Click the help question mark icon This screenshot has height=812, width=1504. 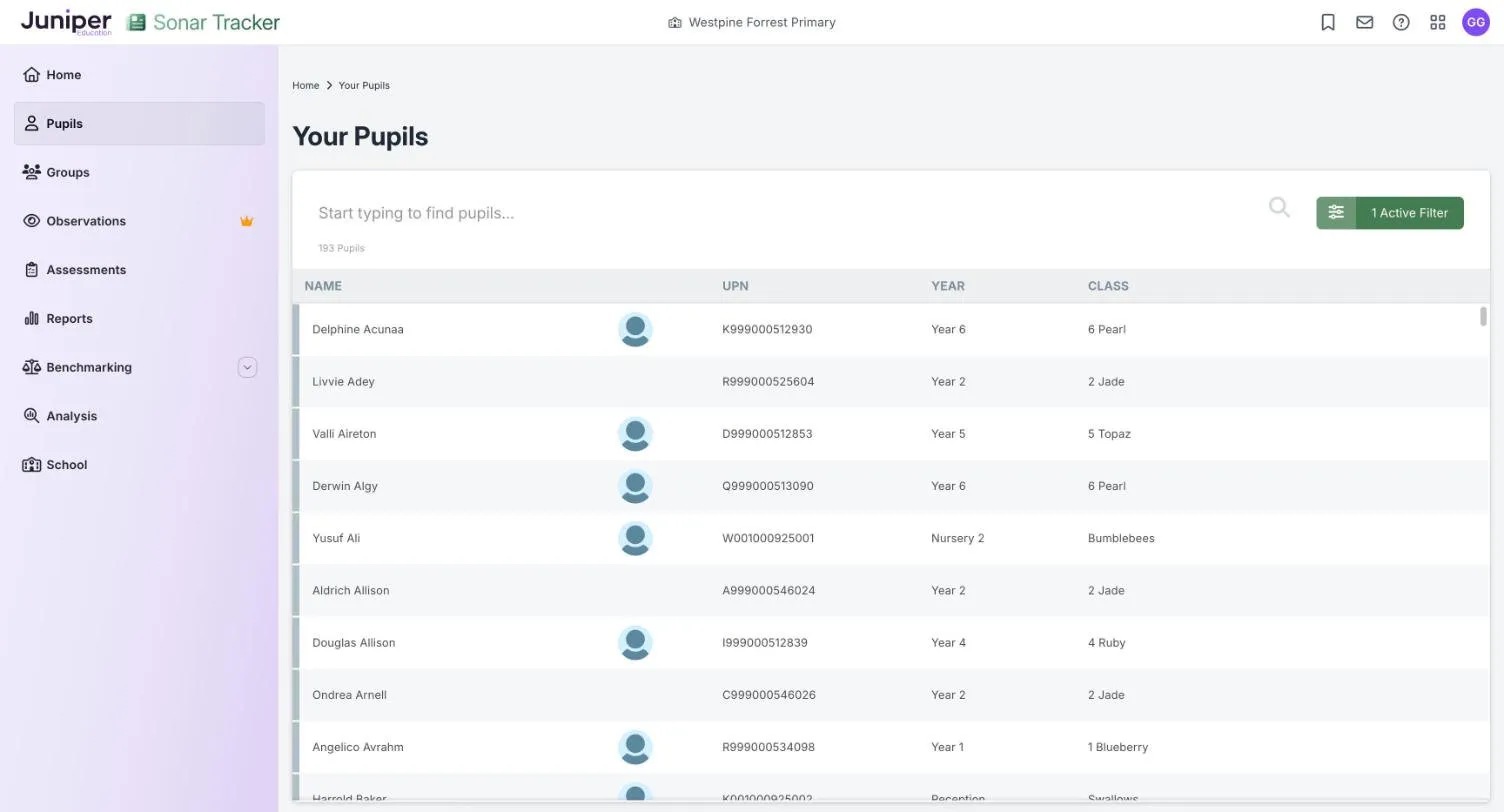tap(1401, 22)
